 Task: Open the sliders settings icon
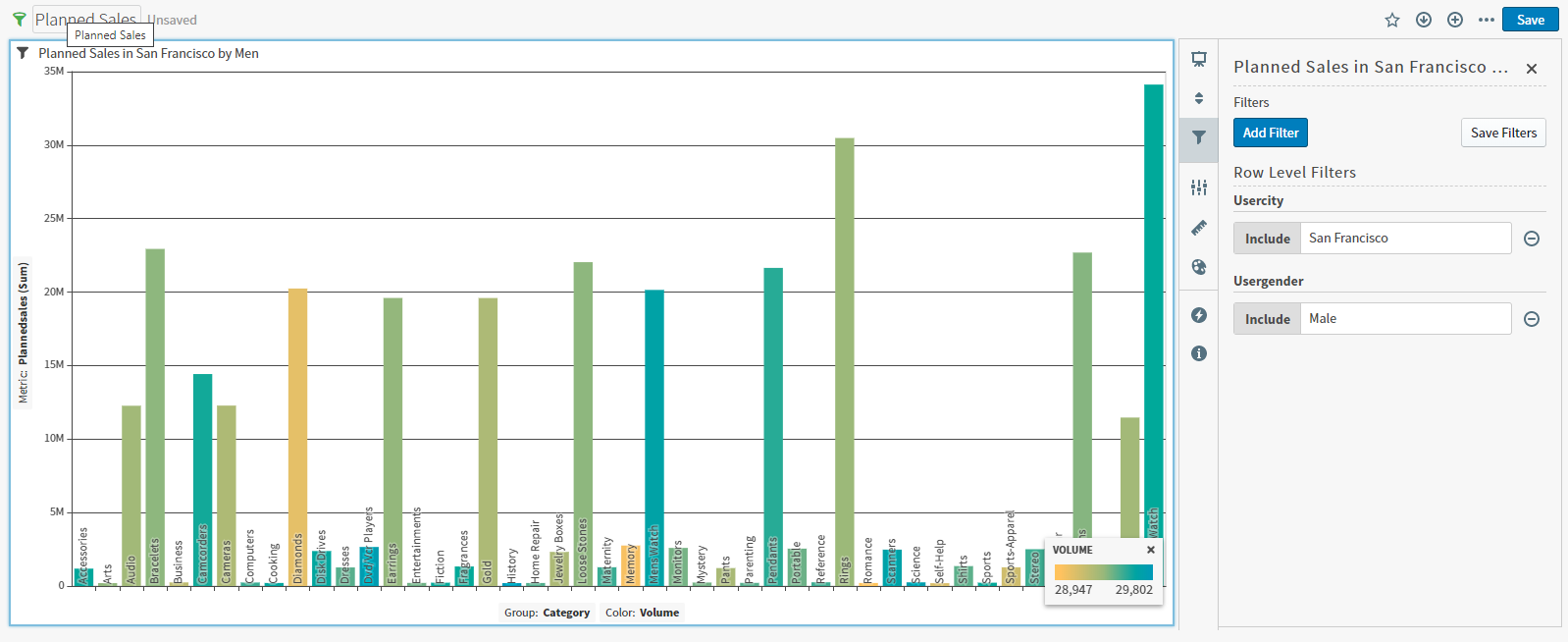(x=1198, y=187)
